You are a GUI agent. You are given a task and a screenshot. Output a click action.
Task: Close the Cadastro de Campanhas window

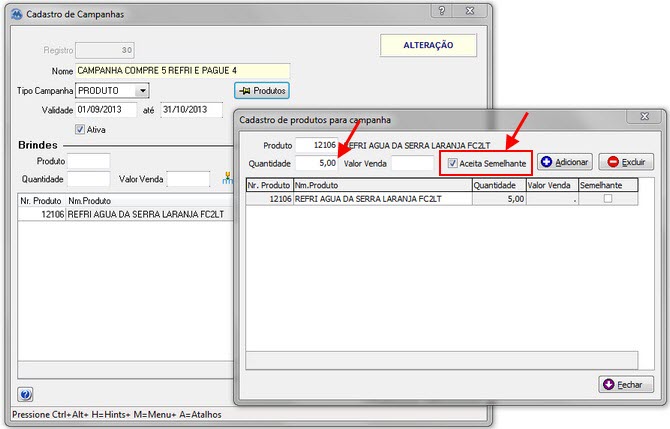click(470, 11)
